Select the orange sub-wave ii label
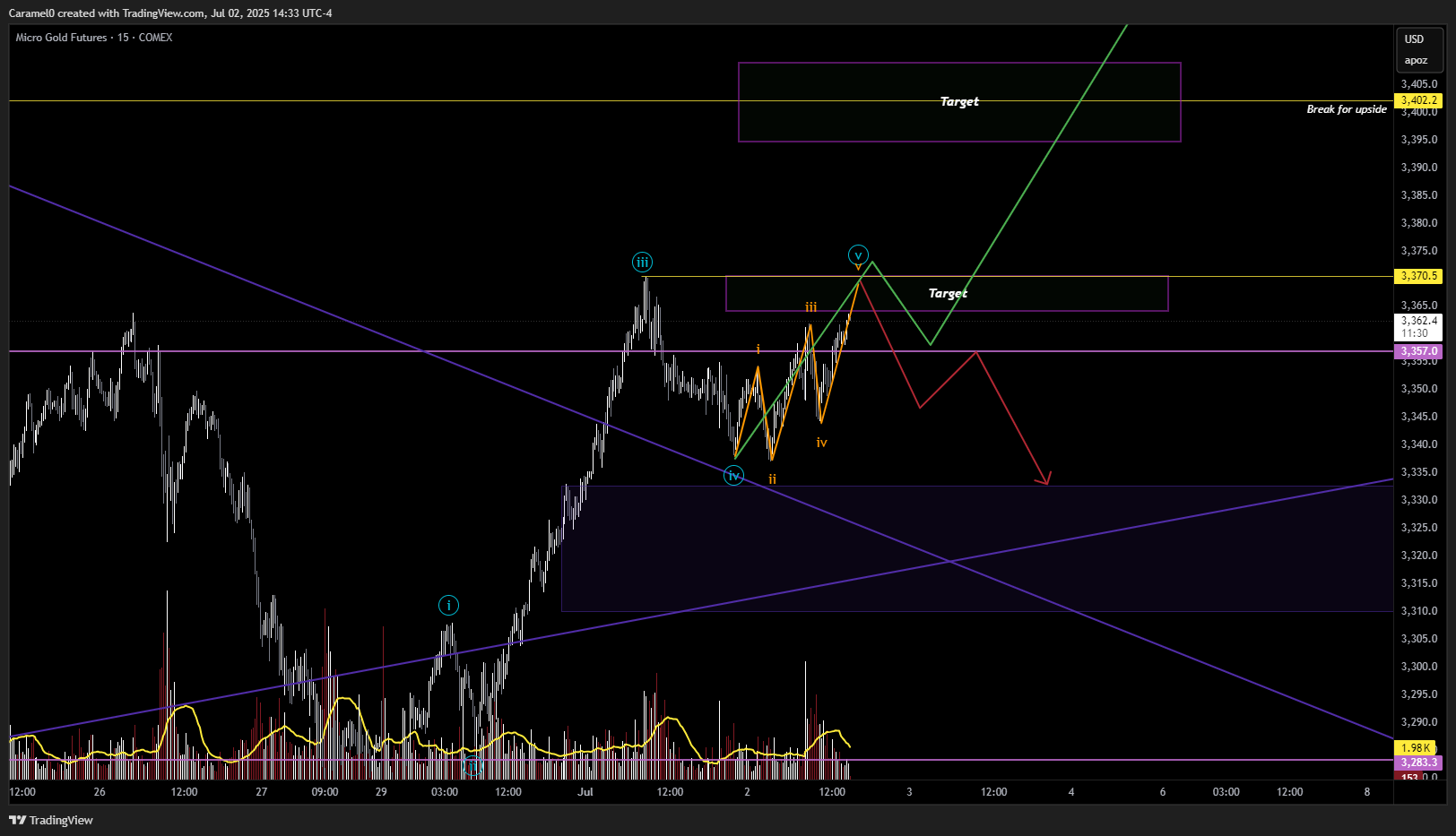This screenshot has width=1456, height=836. [772, 479]
